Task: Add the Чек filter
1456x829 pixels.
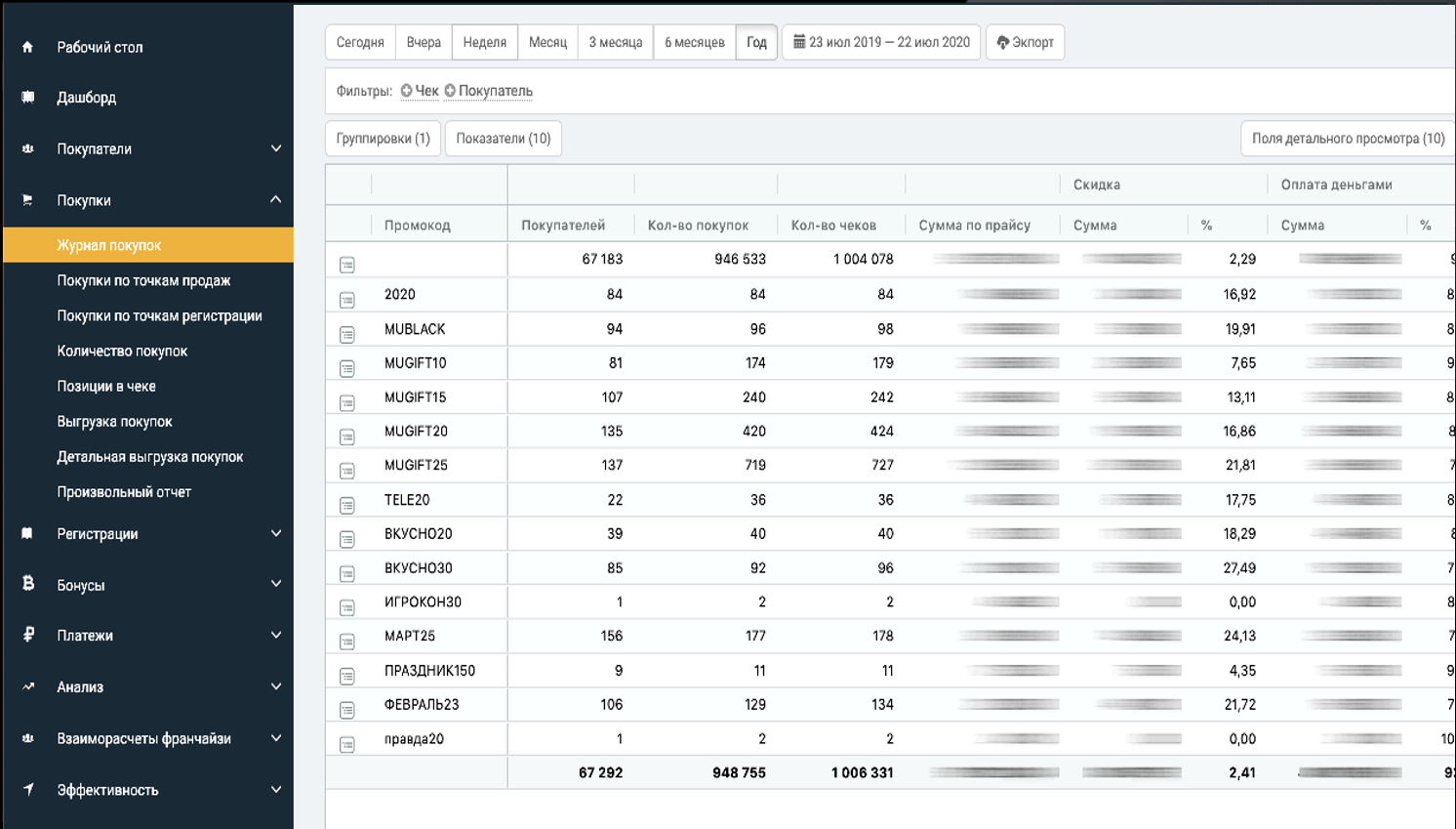Action: click(x=420, y=91)
